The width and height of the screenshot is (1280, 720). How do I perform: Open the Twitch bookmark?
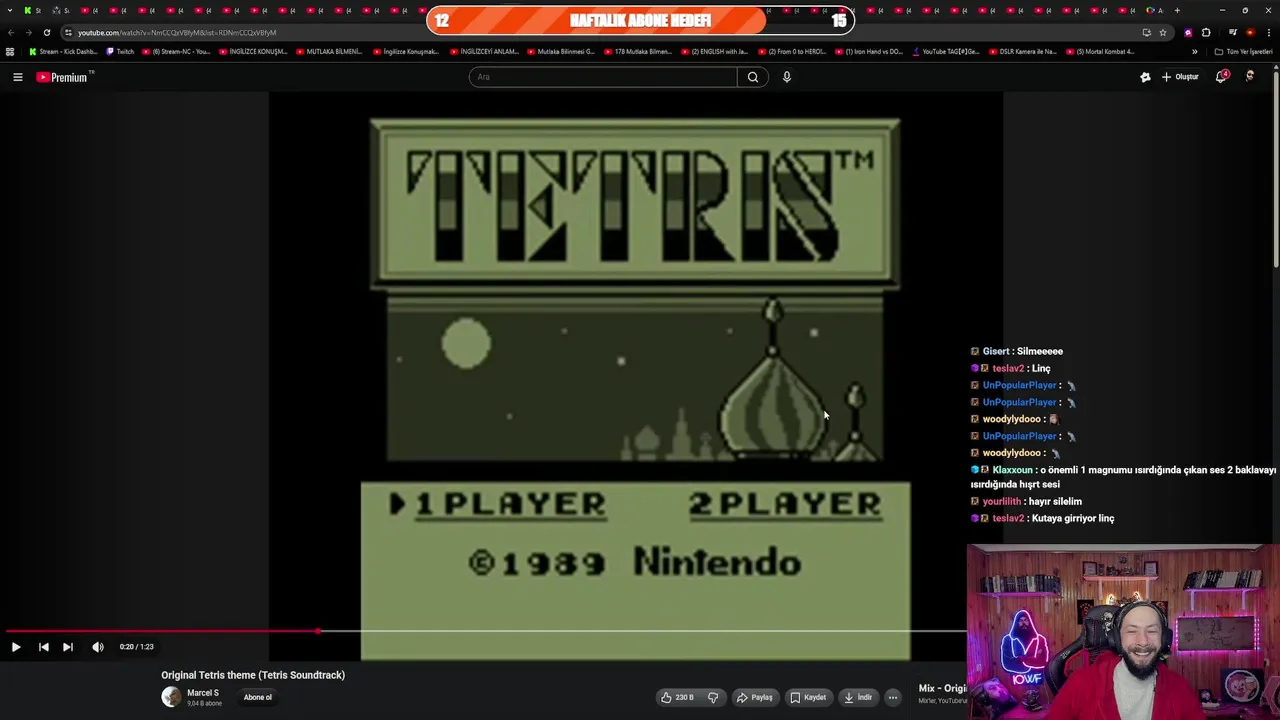pos(120,52)
